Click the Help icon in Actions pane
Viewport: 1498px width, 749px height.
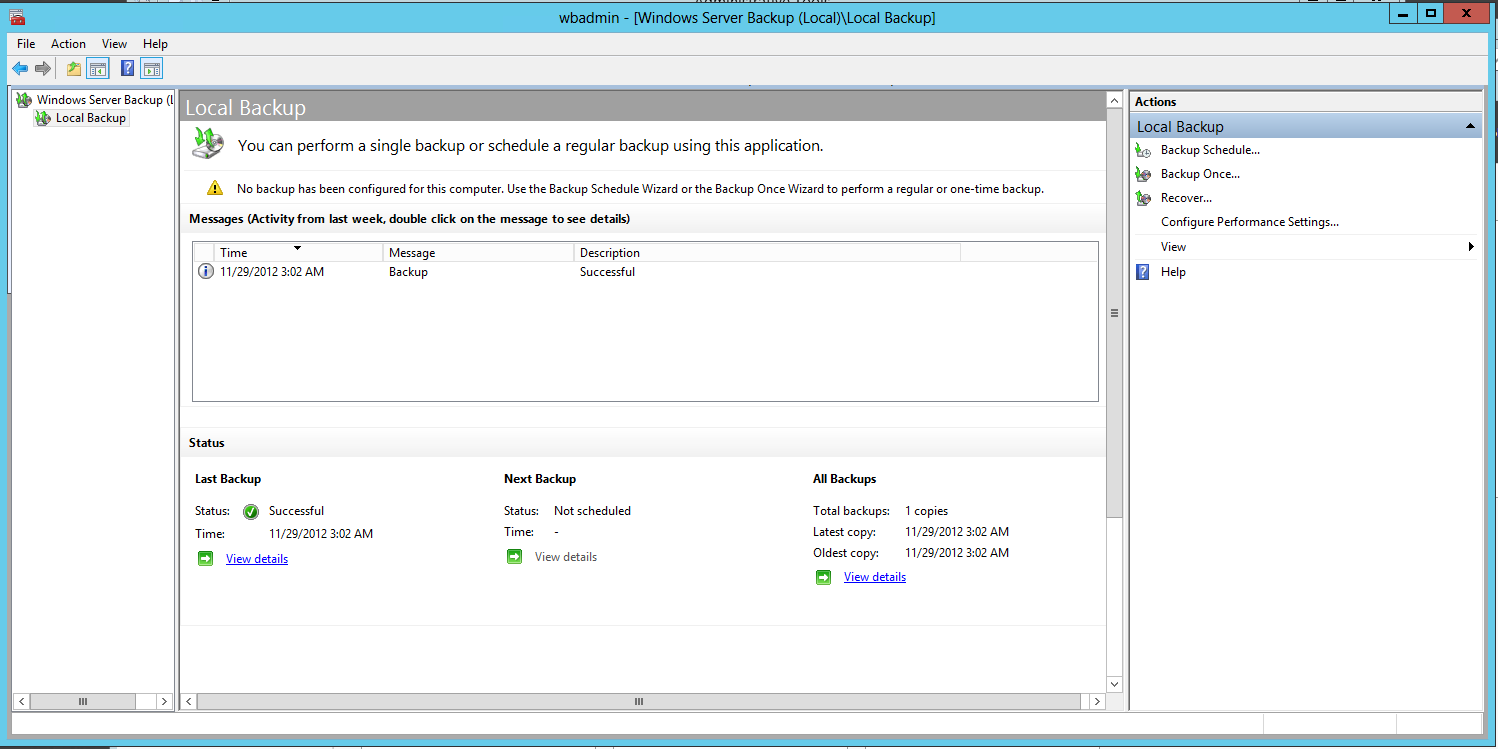click(1143, 272)
